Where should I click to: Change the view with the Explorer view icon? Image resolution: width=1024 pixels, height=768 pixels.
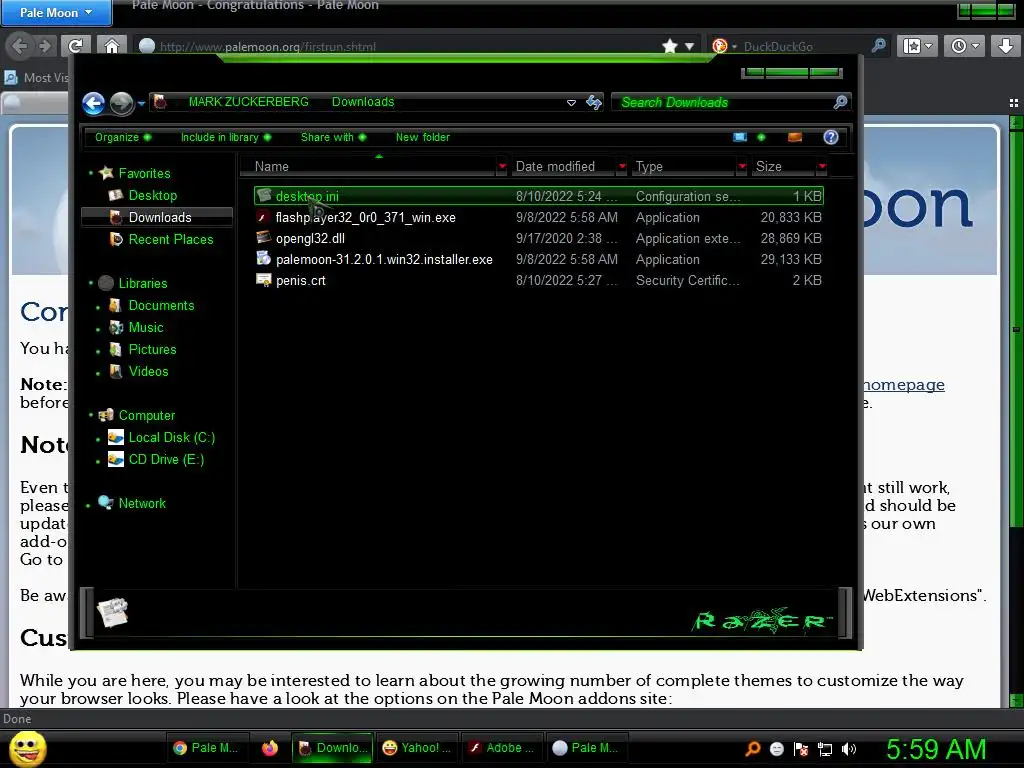pos(740,137)
